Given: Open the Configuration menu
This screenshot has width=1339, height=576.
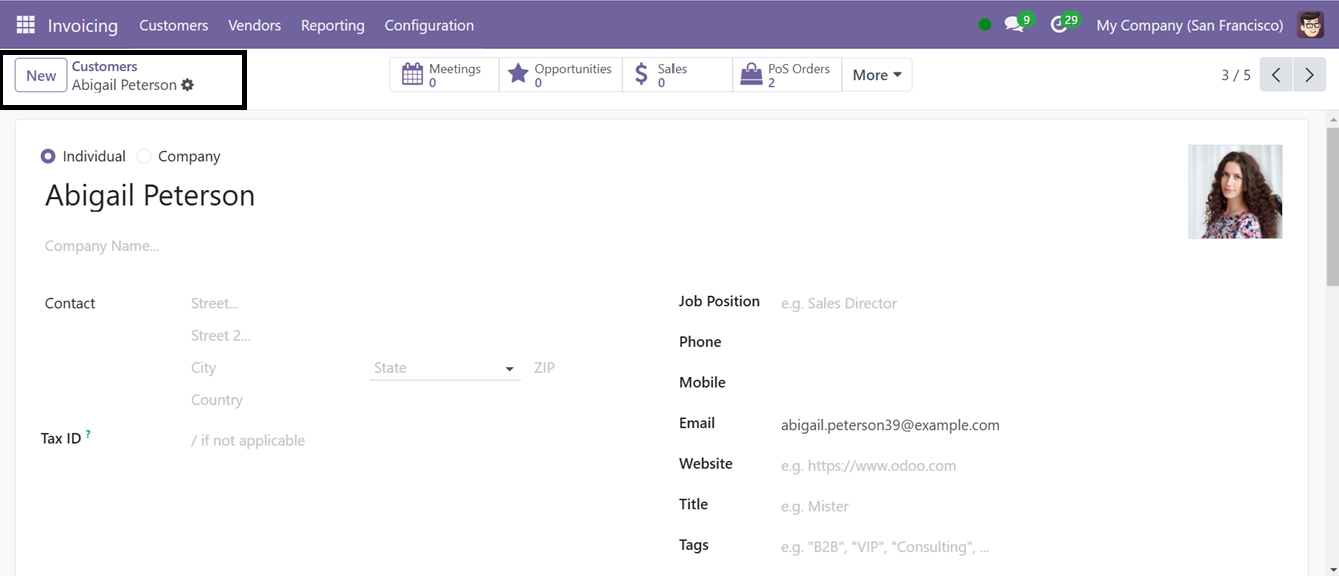Looking at the screenshot, I should (x=429, y=25).
